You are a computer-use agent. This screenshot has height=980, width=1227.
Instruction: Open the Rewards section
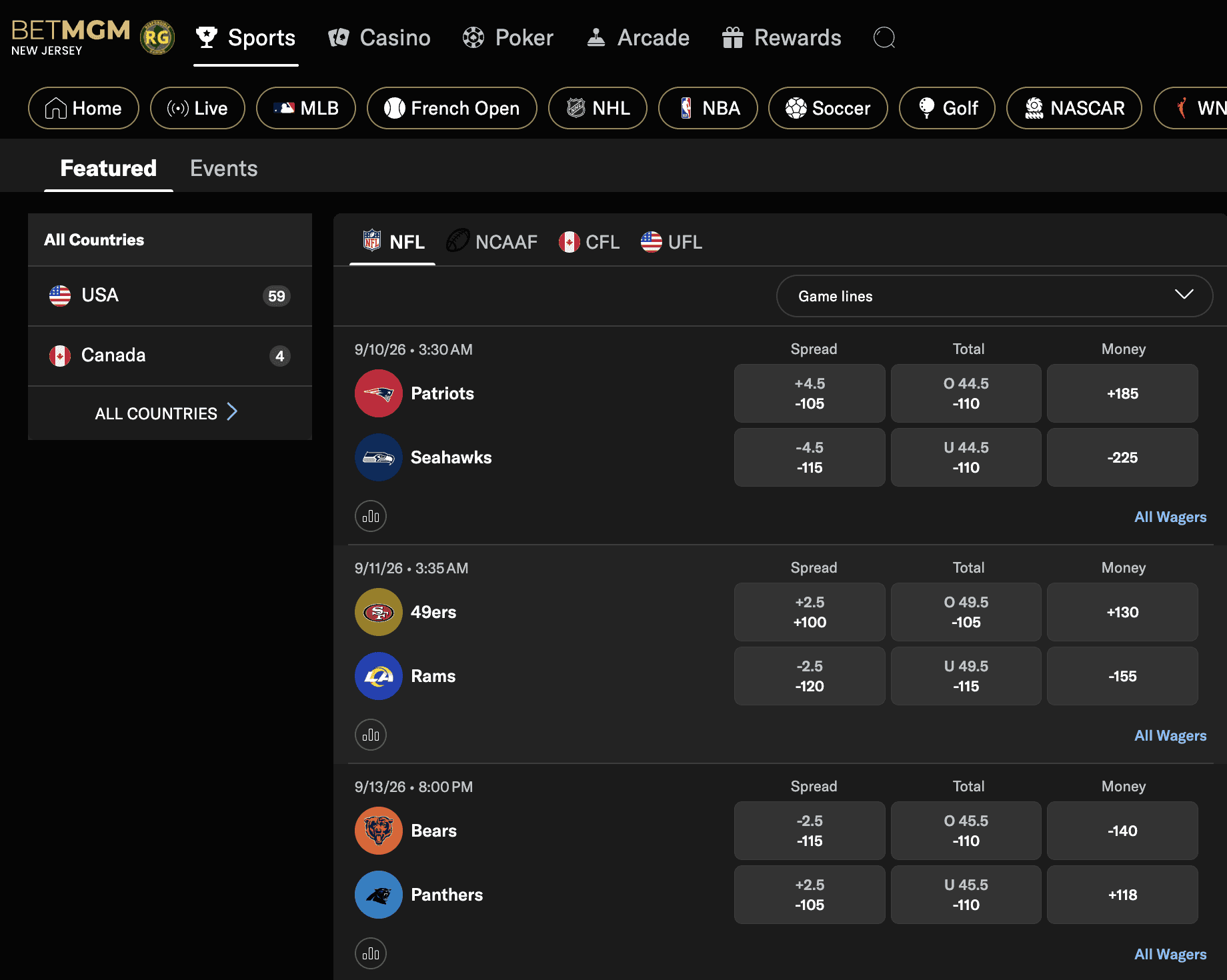pyautogui.click(x=782, y=37)
